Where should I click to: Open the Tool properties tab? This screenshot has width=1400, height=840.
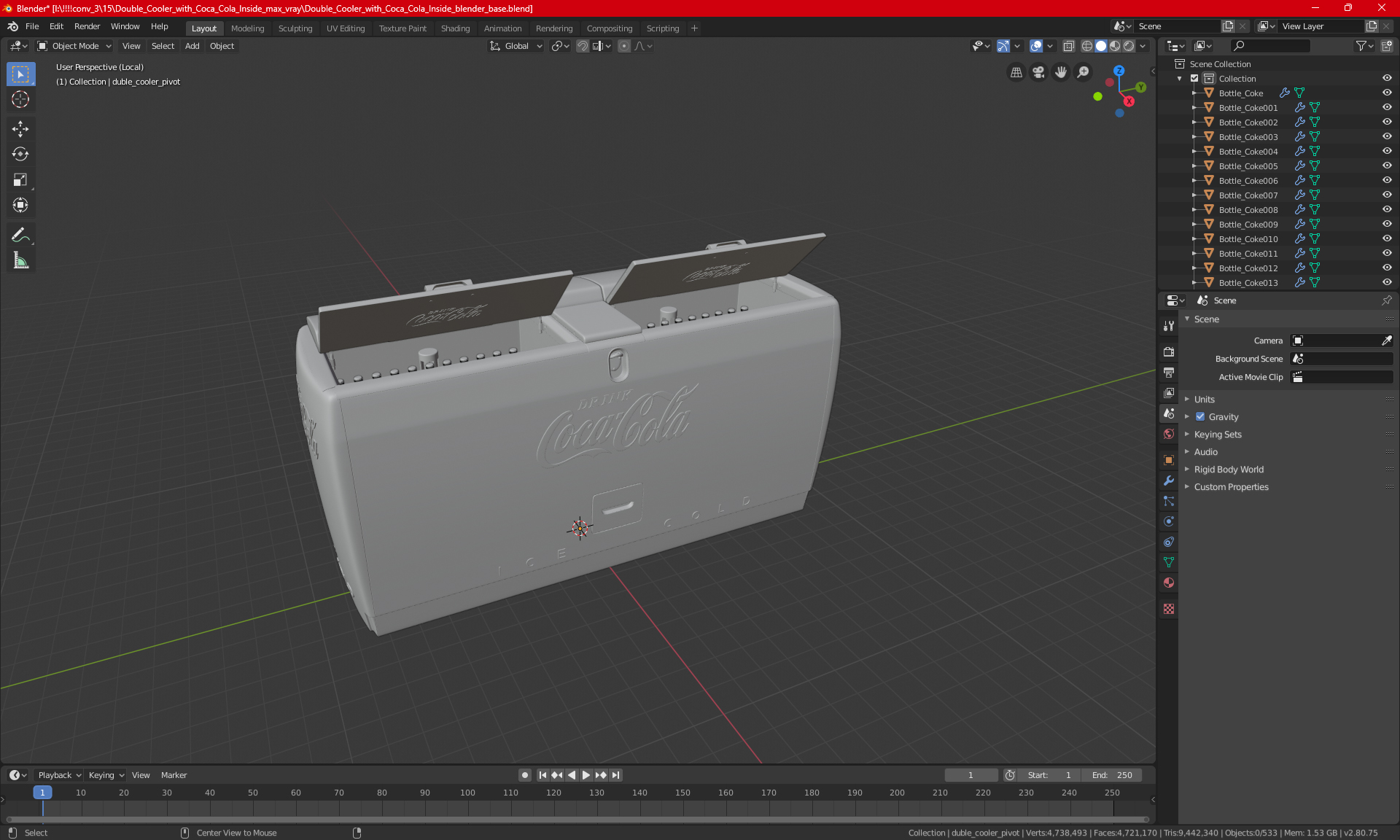[x=1169, y=326]
